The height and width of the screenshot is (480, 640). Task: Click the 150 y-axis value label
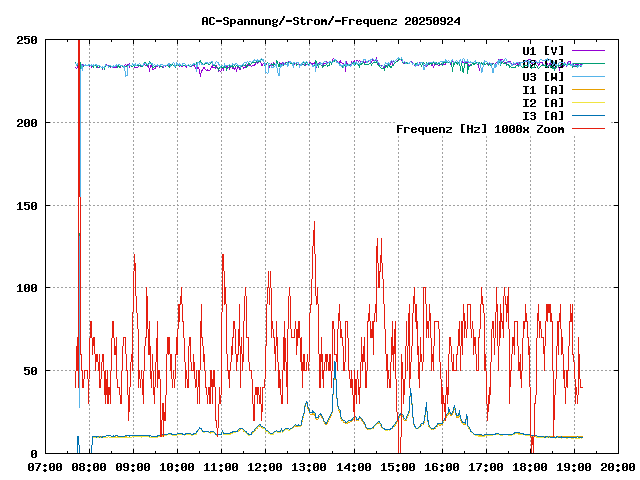click(x=27, y=205)
